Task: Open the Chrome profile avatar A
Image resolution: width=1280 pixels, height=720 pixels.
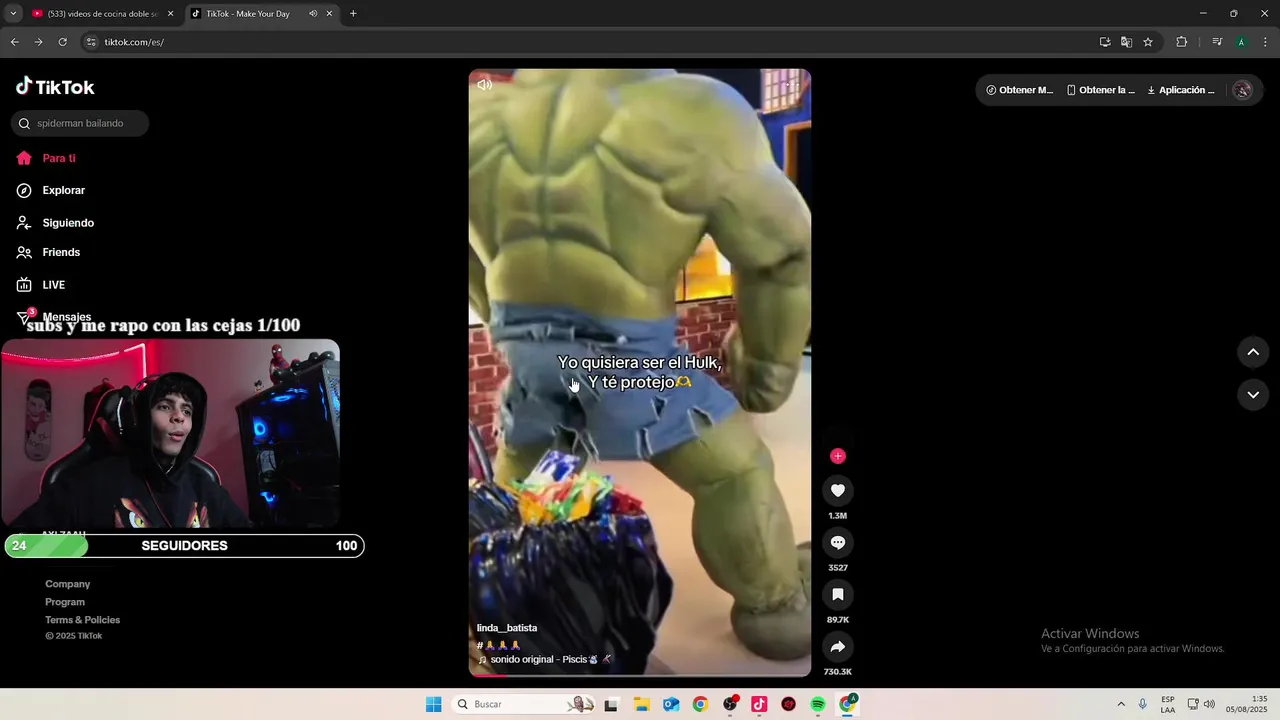Action: tap(1241, 42)
